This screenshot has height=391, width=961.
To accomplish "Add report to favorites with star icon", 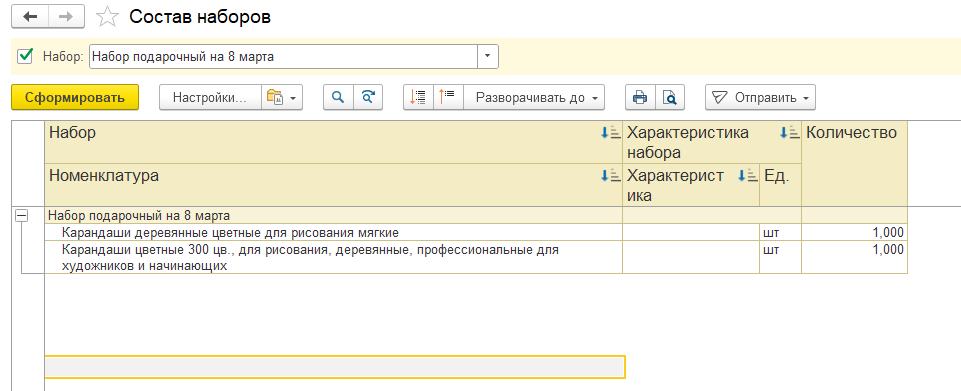I will click(108, 17).
